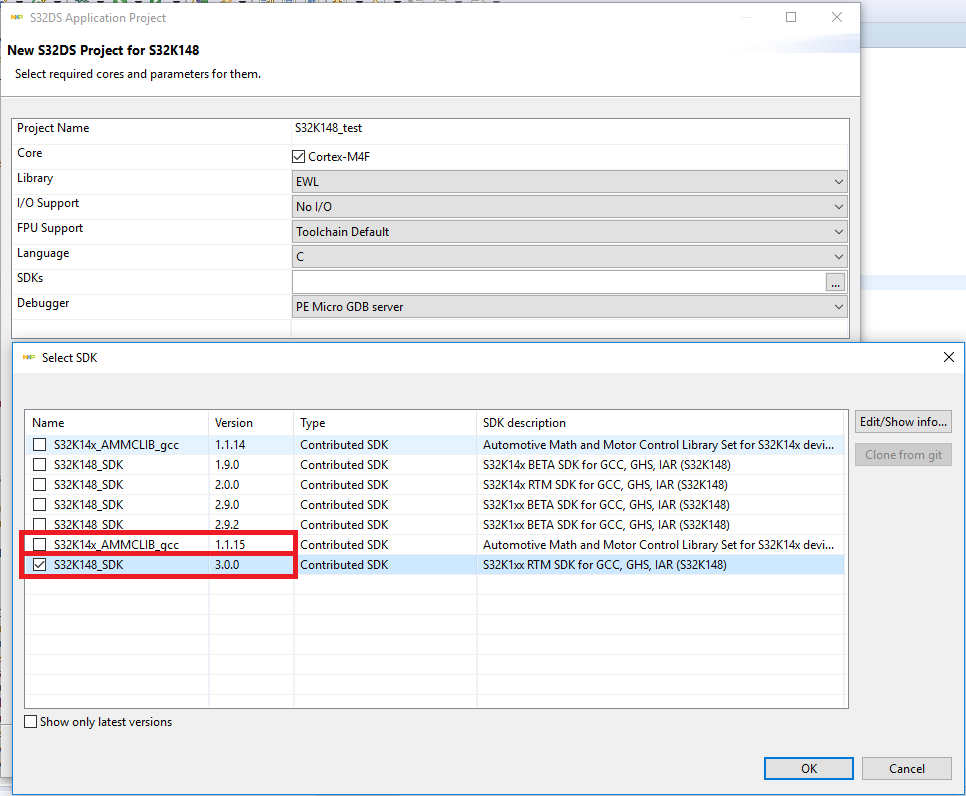
Task: Open the Language dropdown showing C
Action: pos(569,256)
